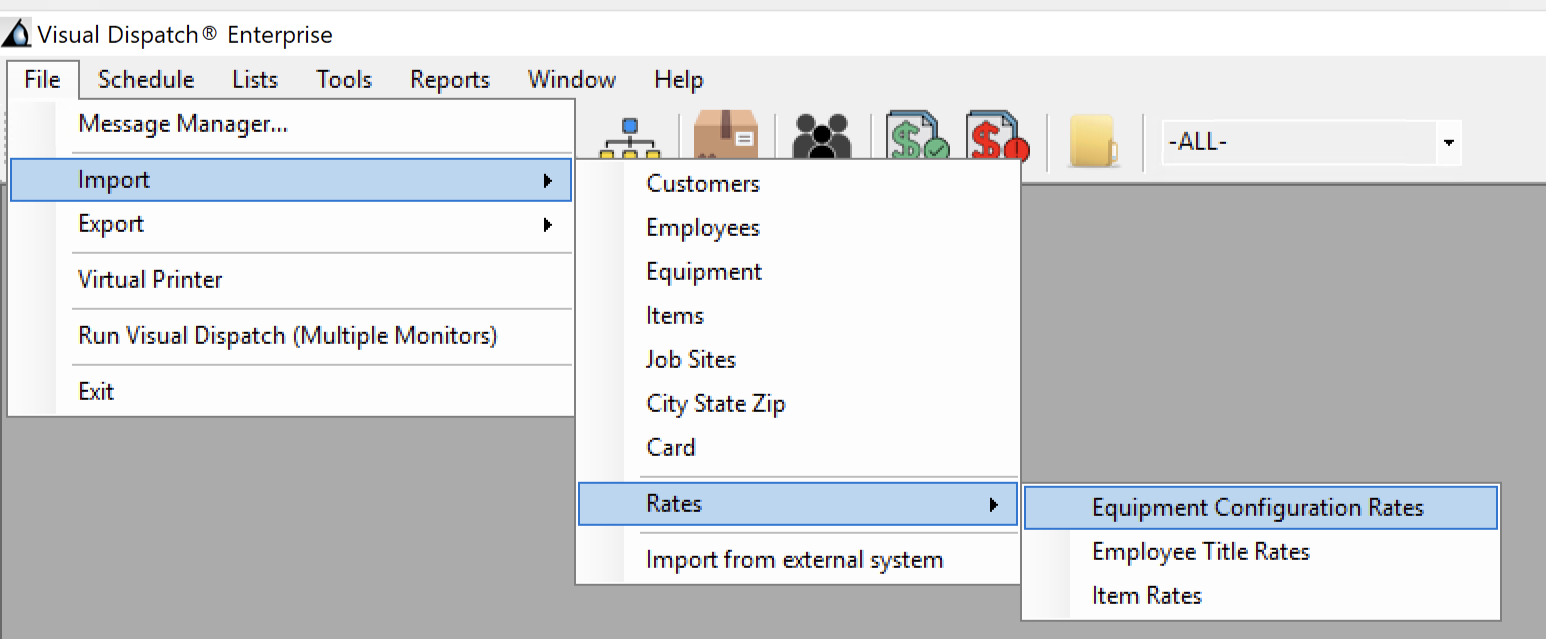Open the Help menu
This screenshot has width=1546, height=639.
click(x=679, y=79)
